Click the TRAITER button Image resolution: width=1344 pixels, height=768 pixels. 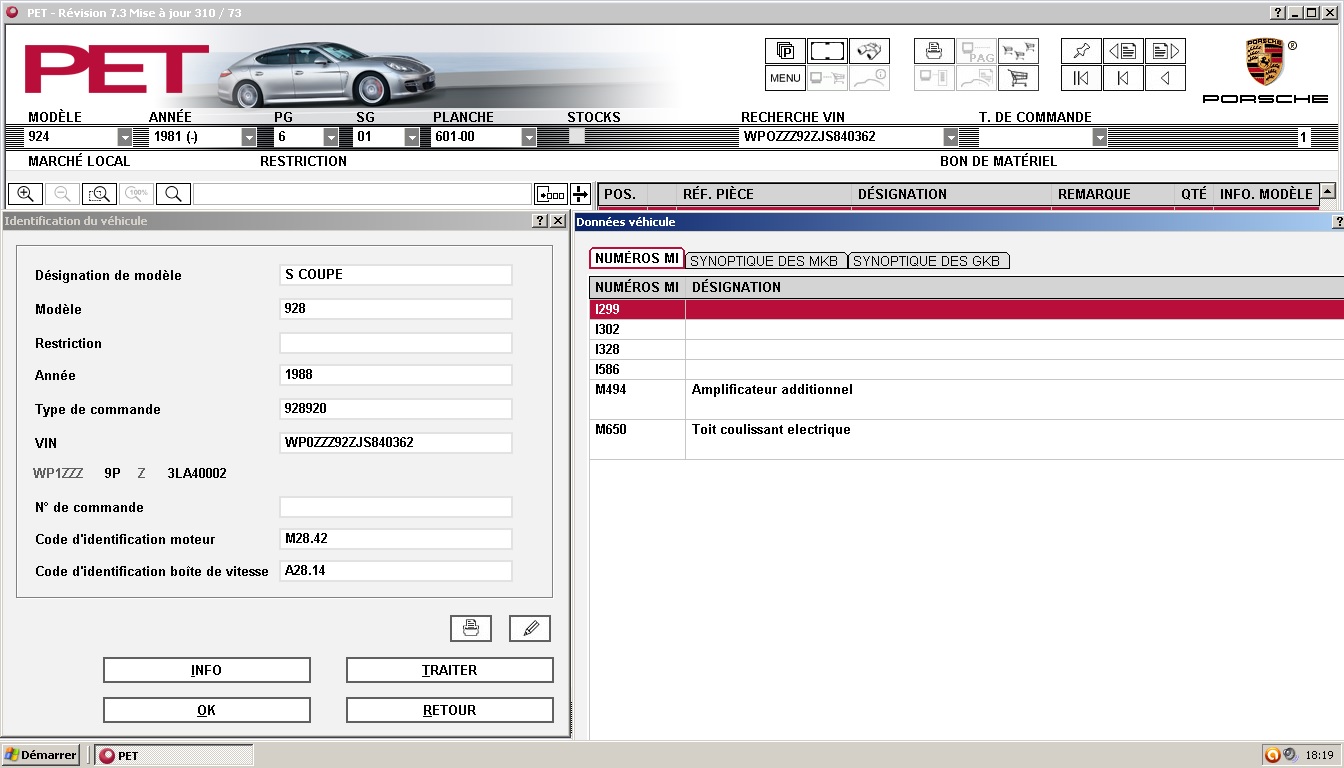point(450,670)
